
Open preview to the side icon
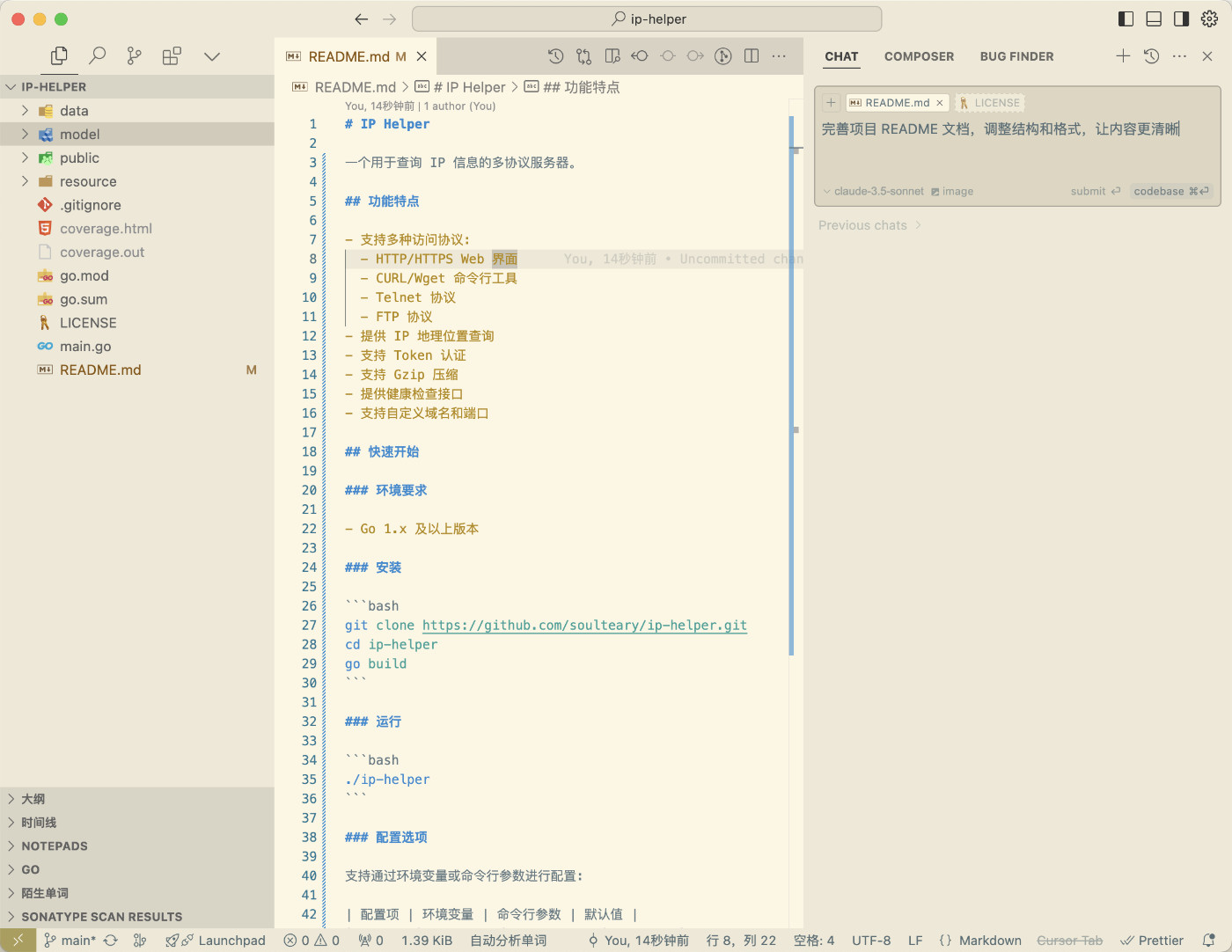[612, 56]
